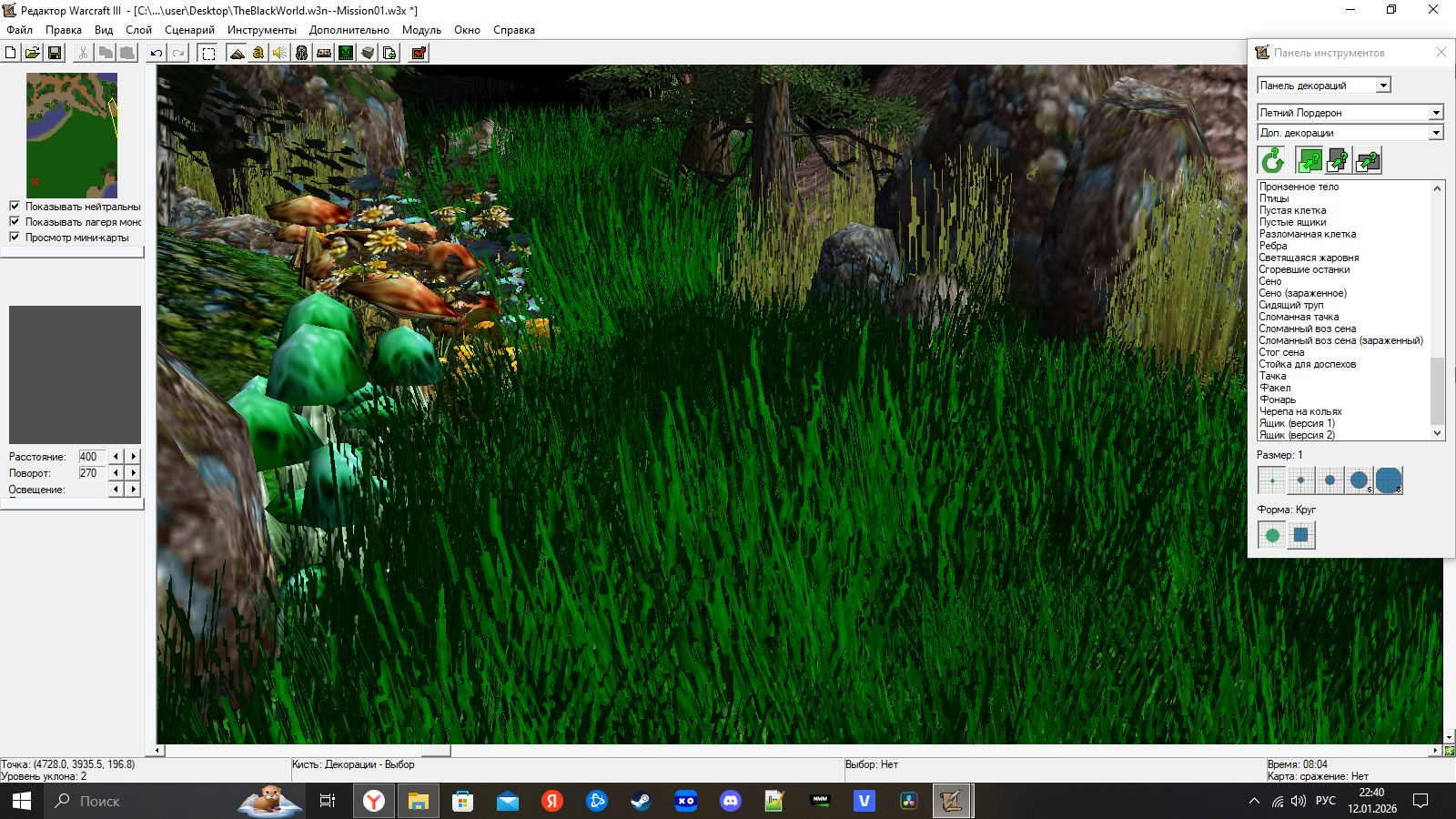Viewport: 1456px width, 819px height.
Task: Open the Windows Start menu
Action: click(22, 801)
